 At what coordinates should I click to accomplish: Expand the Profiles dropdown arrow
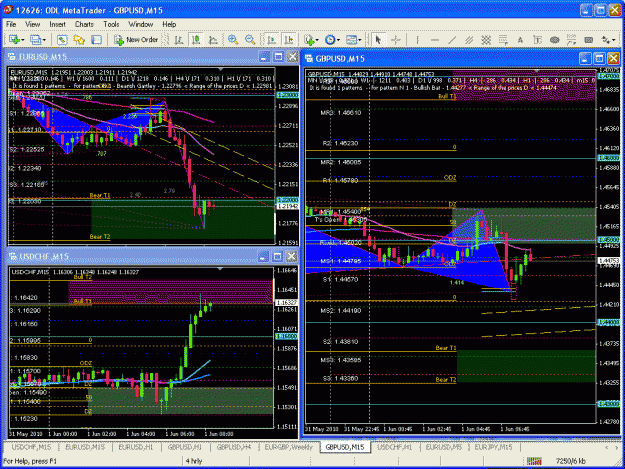point(44,40)
